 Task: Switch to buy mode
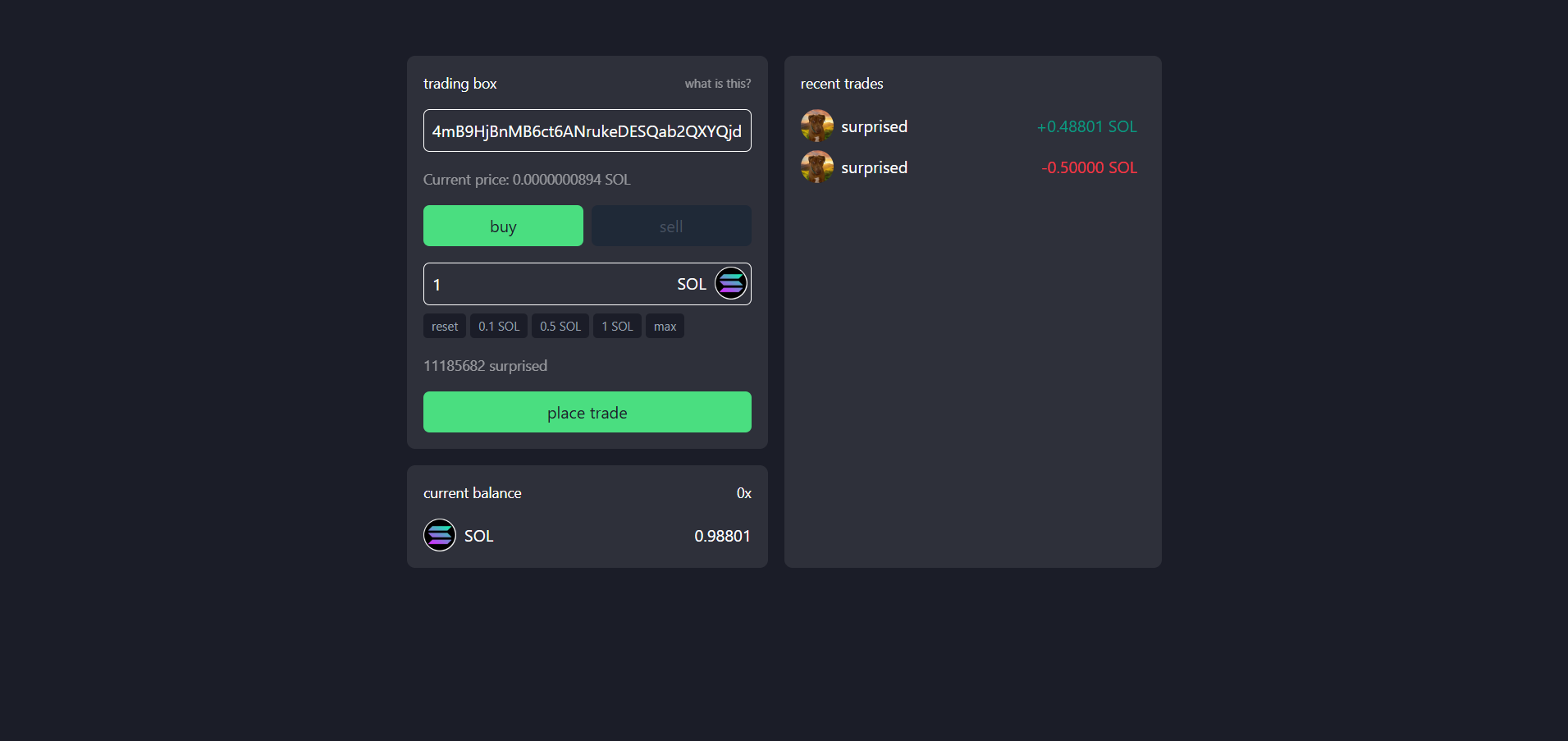[503, 226]
